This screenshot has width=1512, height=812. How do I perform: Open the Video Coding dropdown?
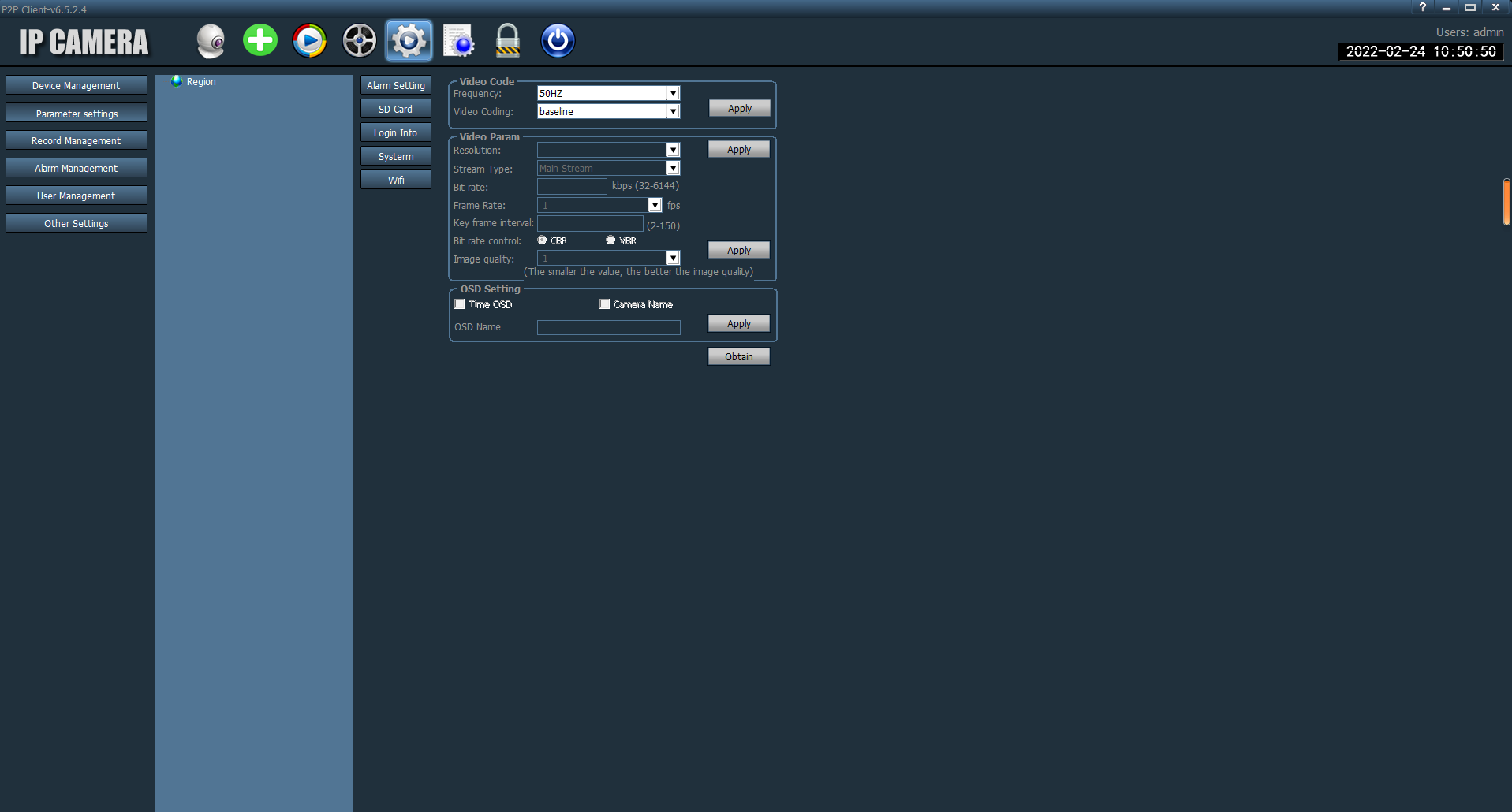click(x=673, y=112)
